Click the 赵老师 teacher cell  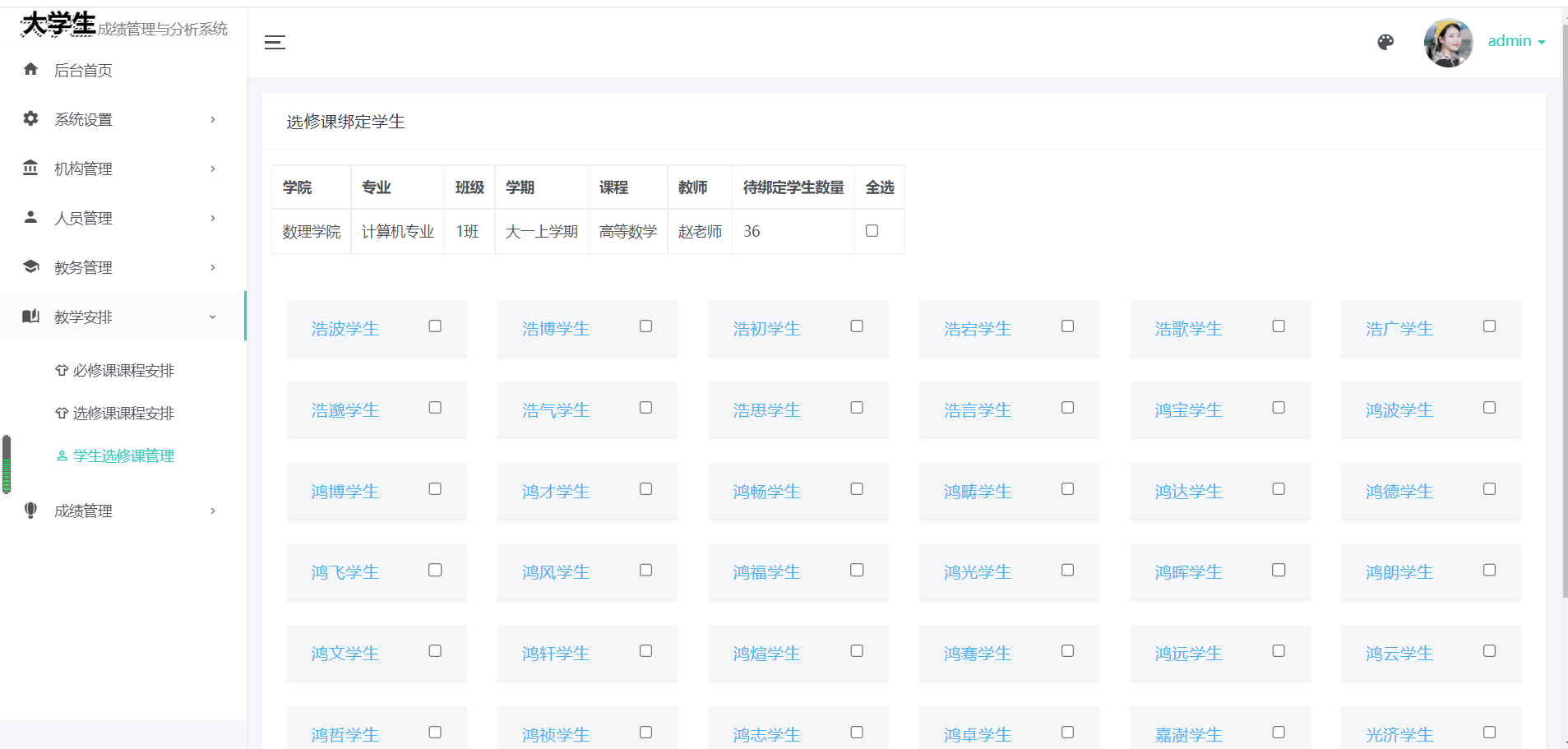[x=701, y=232]
